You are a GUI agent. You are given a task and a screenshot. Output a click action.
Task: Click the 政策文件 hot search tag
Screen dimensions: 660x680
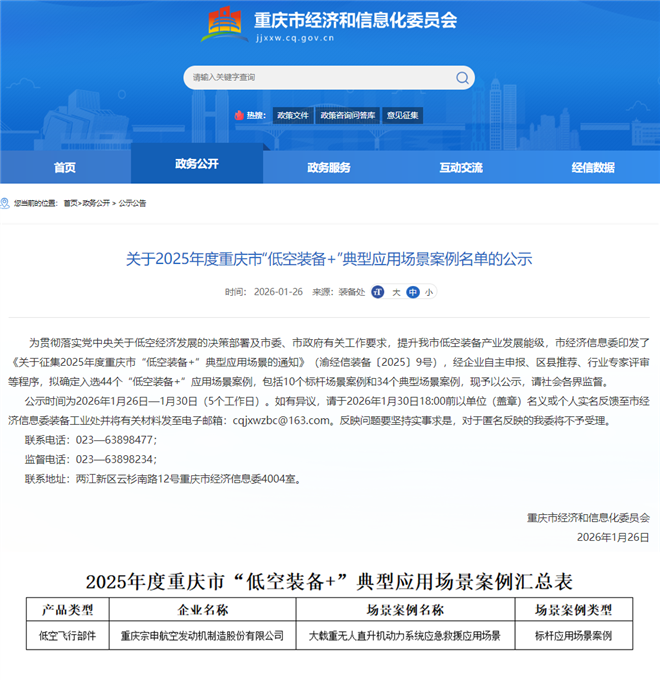pyautogui.click(x=293, y=115)
